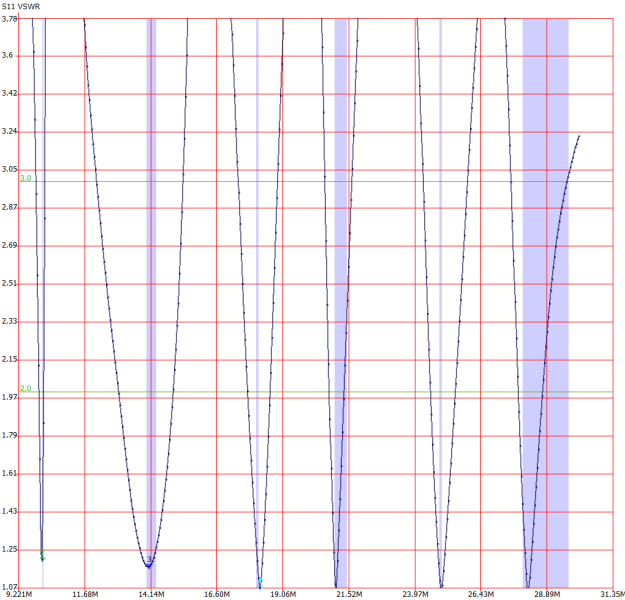625x600 pixels.
Task: Click the green 3.0 VSWR threshold label
Action: [26, 178]
